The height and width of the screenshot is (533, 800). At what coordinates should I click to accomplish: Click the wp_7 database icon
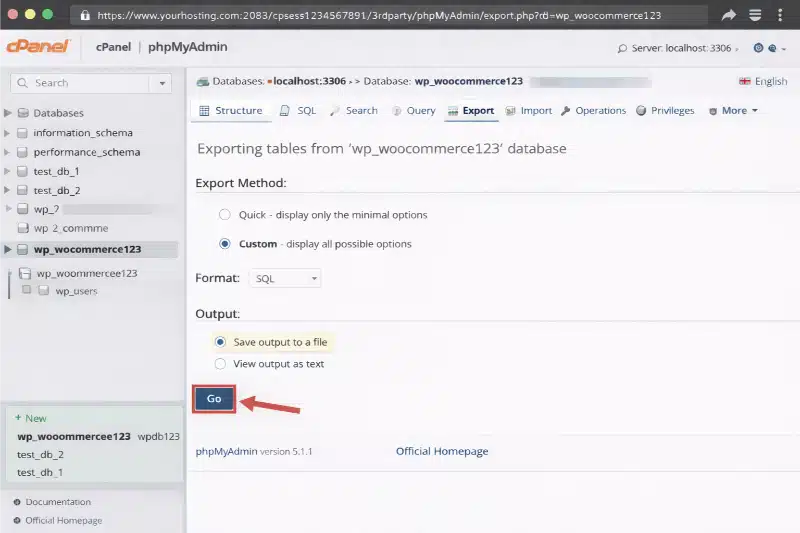click(x=22, y=209)
